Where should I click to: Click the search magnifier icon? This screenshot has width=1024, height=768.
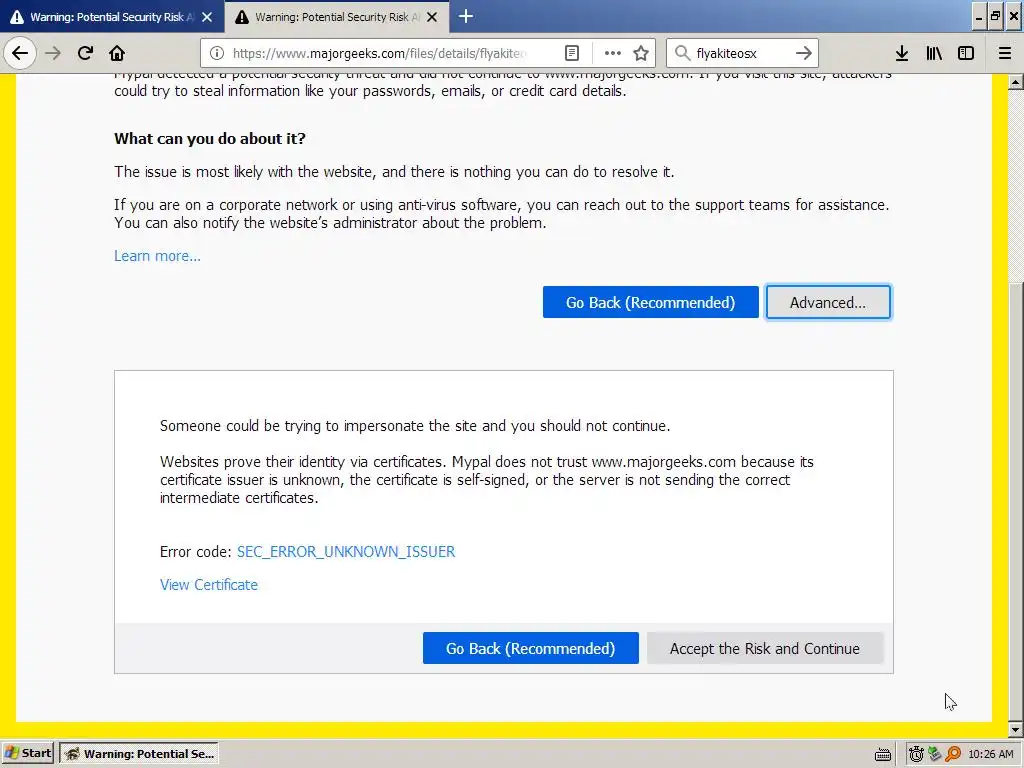[682, 53]
